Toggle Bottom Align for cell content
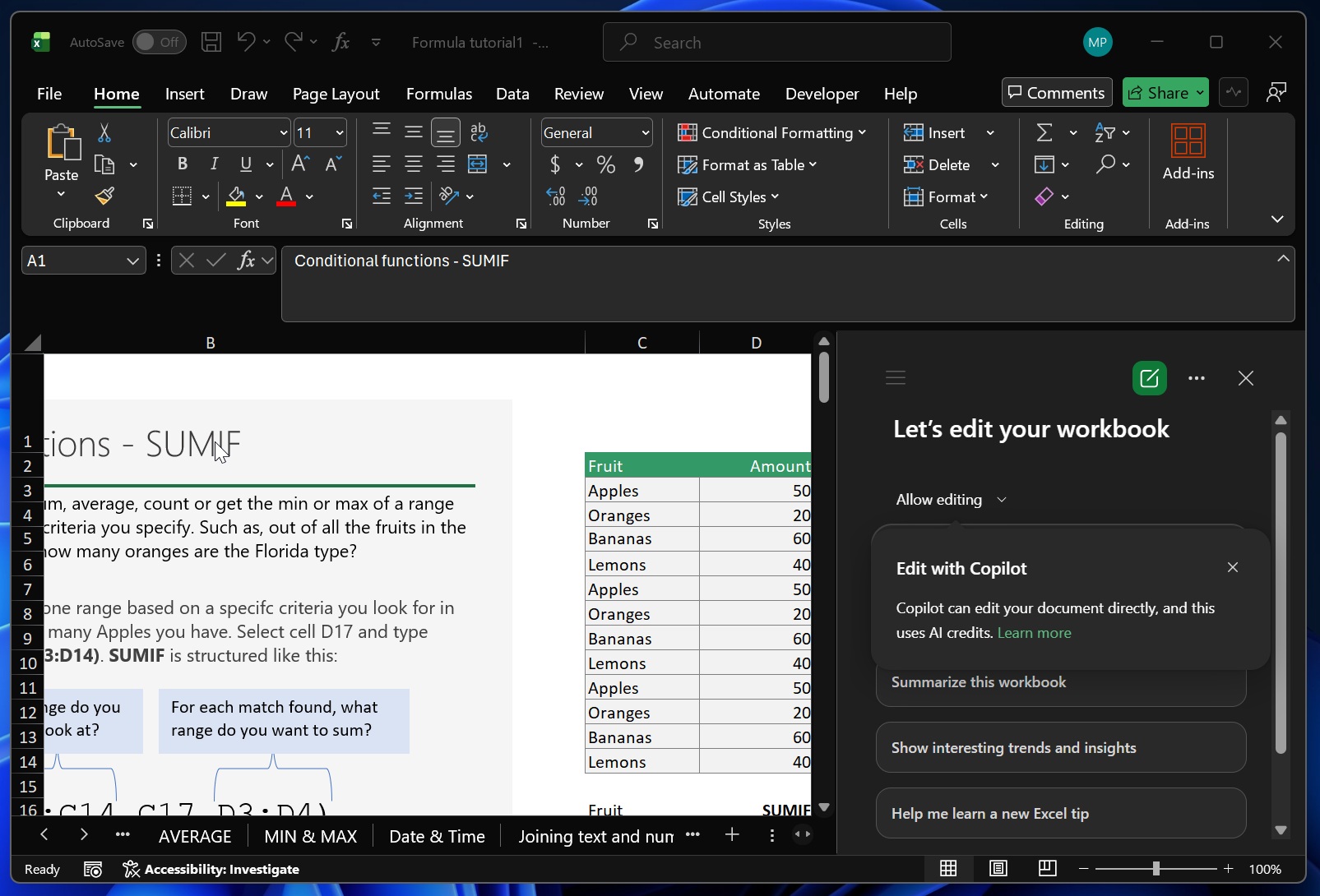This screenshot has width=1320, height=896. point(445,132)
